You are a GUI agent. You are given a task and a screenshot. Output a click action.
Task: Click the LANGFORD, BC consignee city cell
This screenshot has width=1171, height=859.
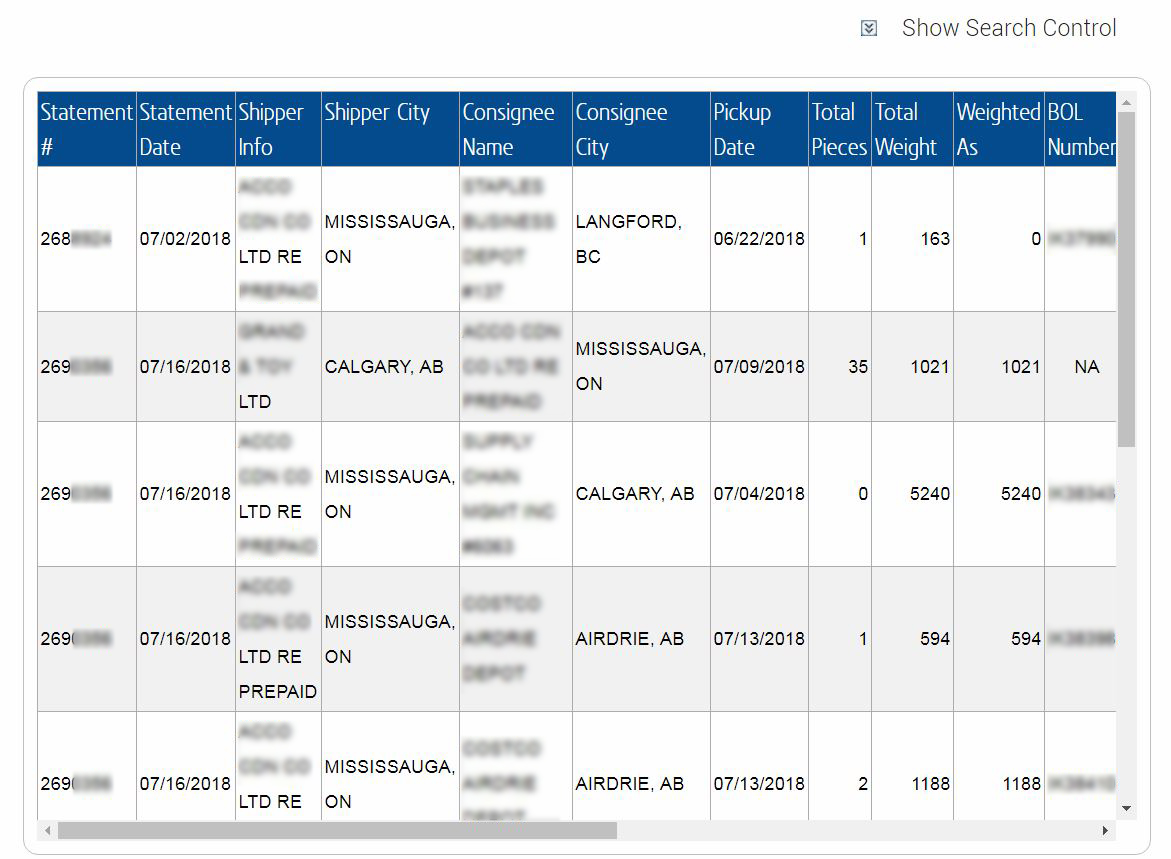pyautogui.click(x=642, y=239)
